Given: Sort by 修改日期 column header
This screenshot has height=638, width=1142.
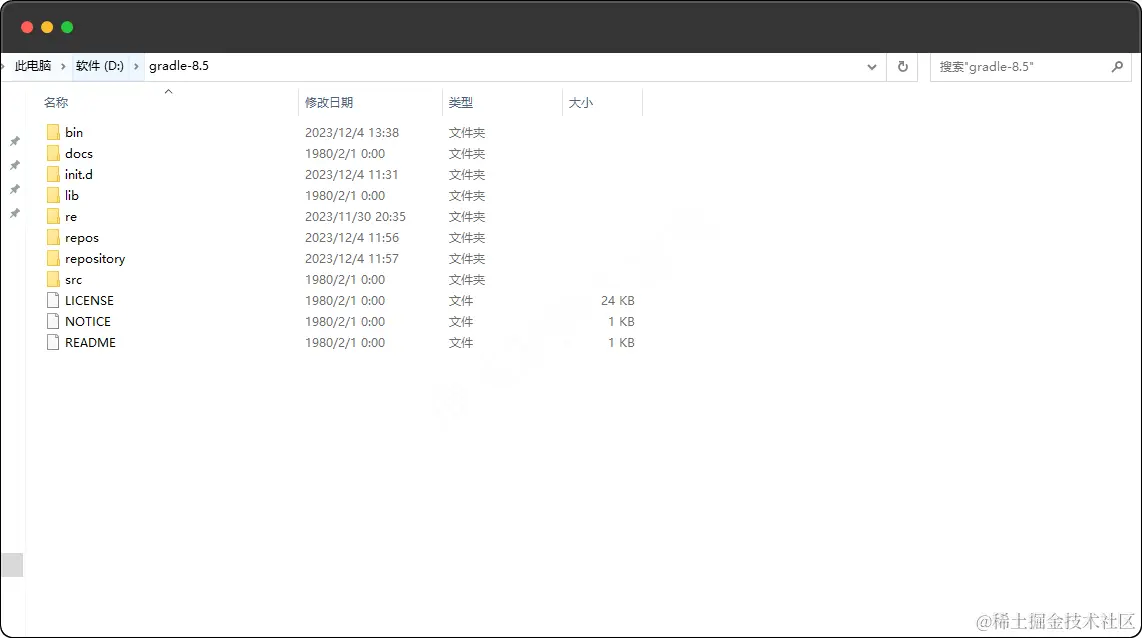Looking at the screenshot, I should click(329, 103).
